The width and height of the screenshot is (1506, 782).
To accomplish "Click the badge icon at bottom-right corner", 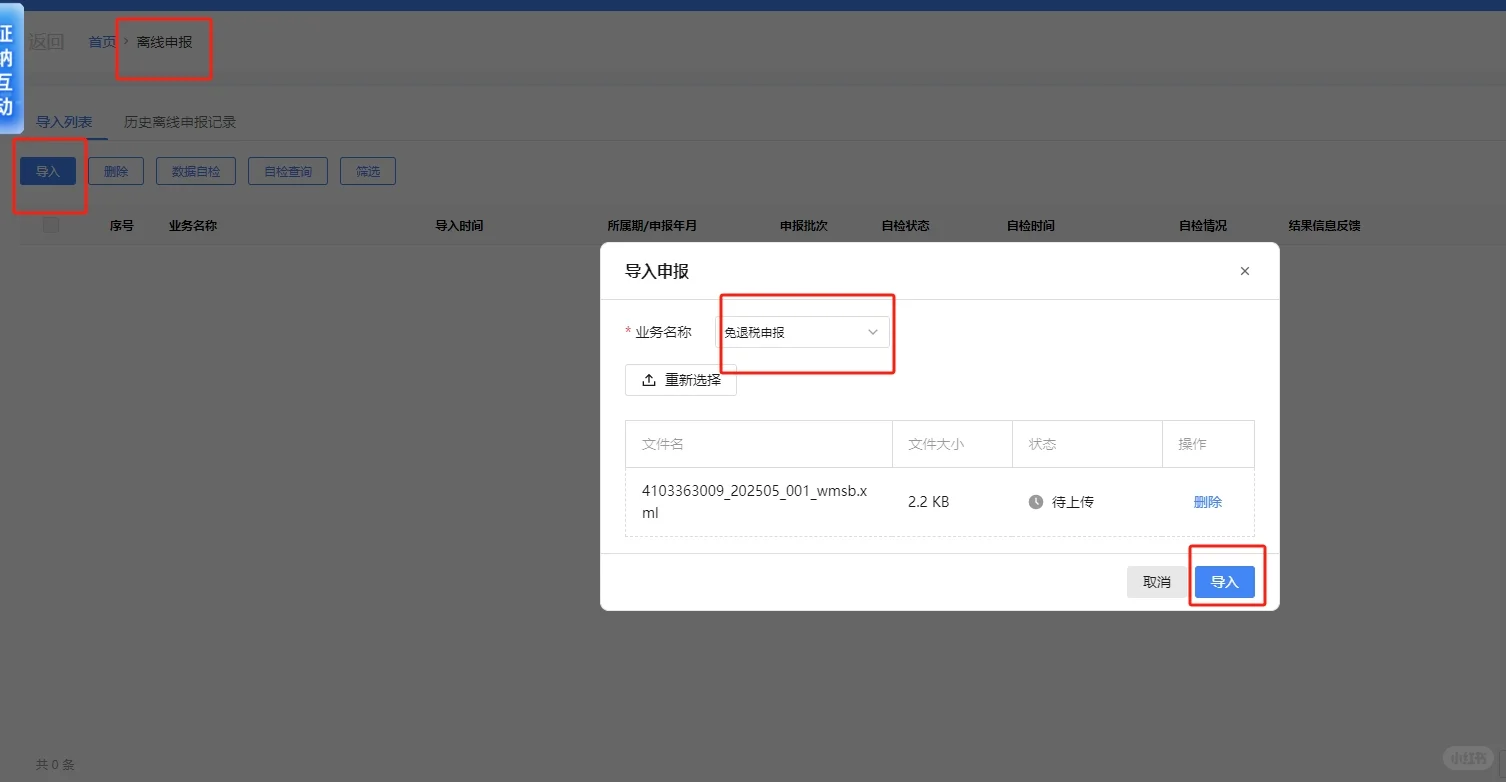I will point(1468,758).
